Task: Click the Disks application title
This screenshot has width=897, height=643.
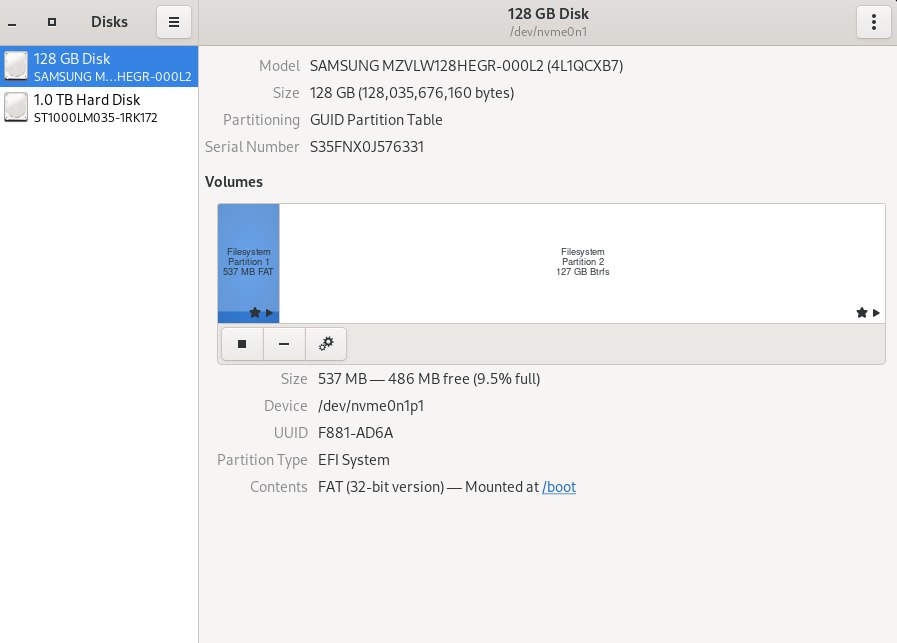Action: [109, 22]
